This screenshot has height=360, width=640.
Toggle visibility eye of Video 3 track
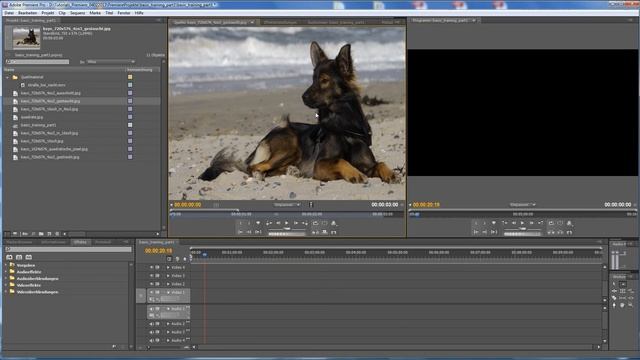coord(151,276)
